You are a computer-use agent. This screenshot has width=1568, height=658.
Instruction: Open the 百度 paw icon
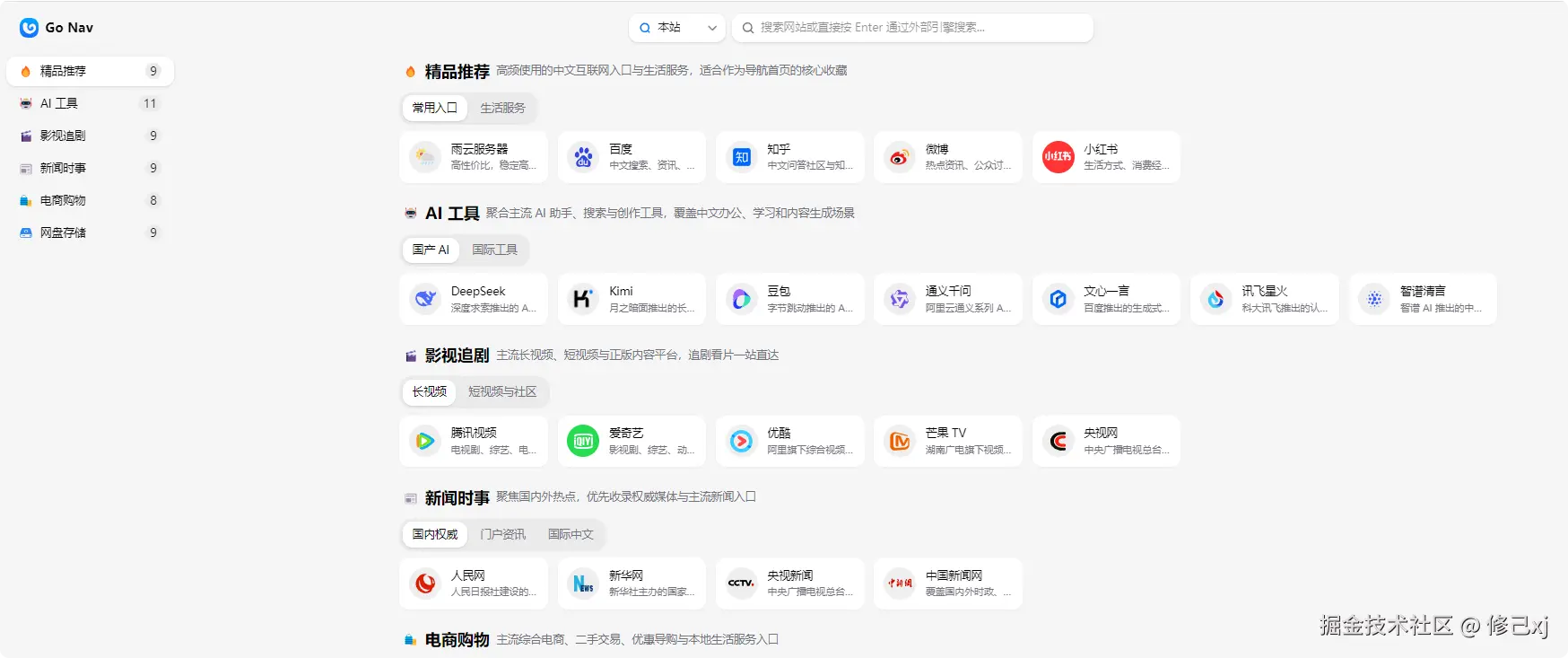point(583,157)
